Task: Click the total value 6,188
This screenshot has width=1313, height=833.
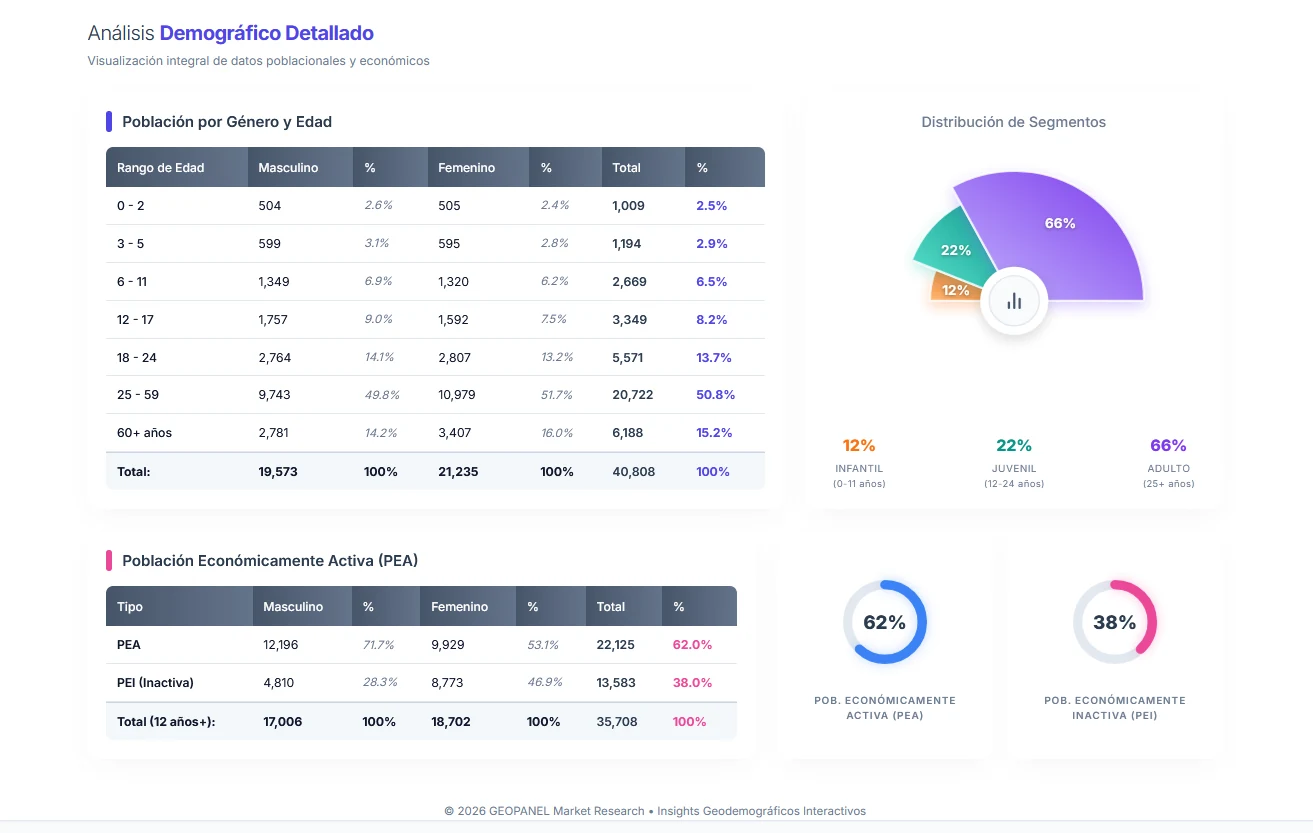Action: pos(628,433)
